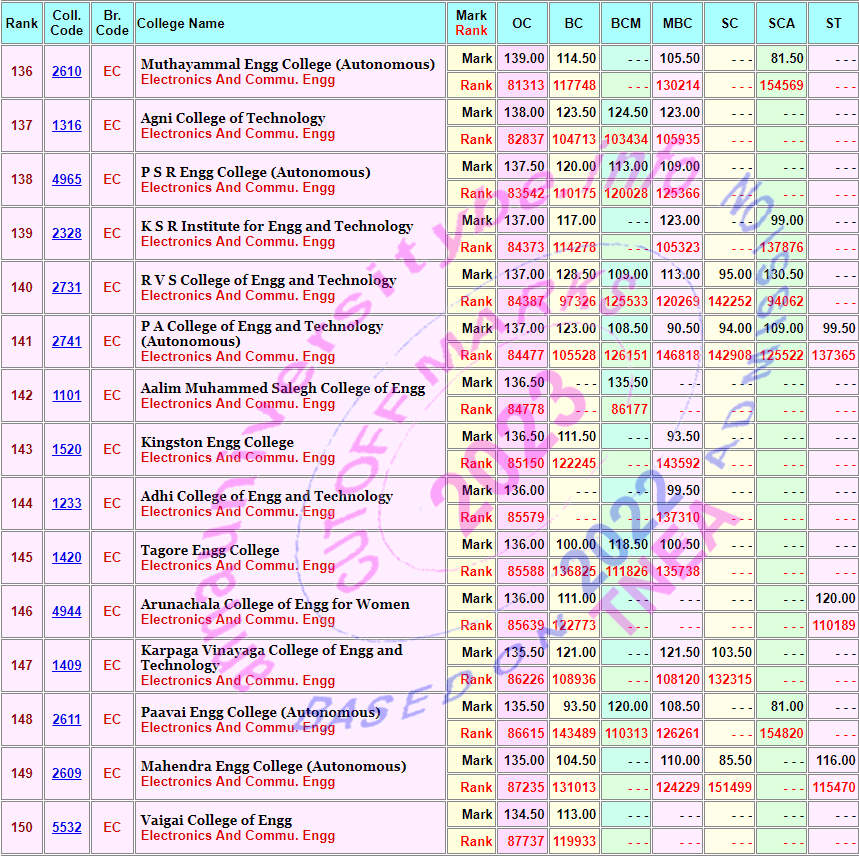Follow college code link 2328
This screenshot has width=859, height=856.
67,234
